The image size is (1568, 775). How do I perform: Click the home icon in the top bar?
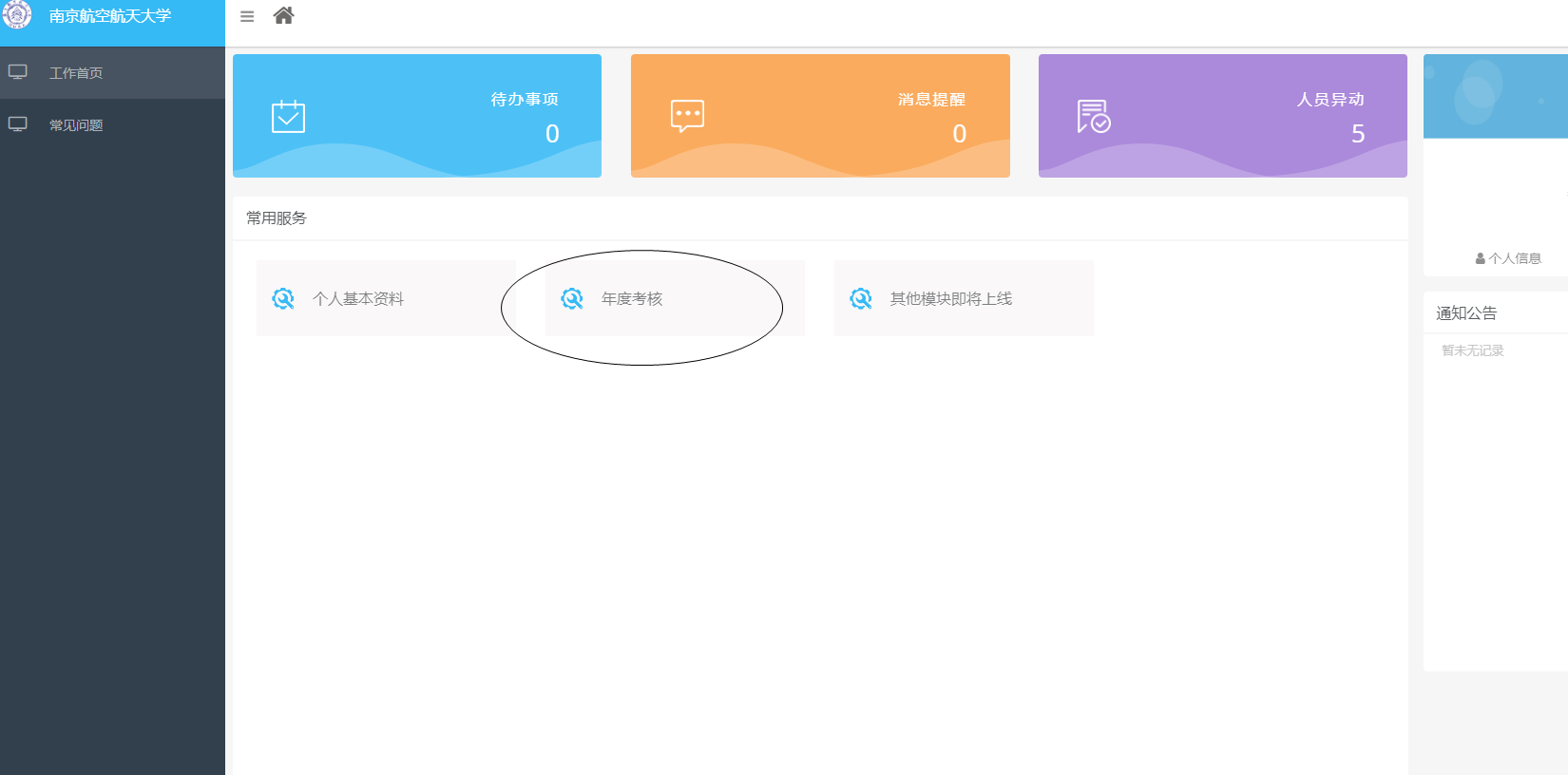pyautogui.click(x=283, y=15)
